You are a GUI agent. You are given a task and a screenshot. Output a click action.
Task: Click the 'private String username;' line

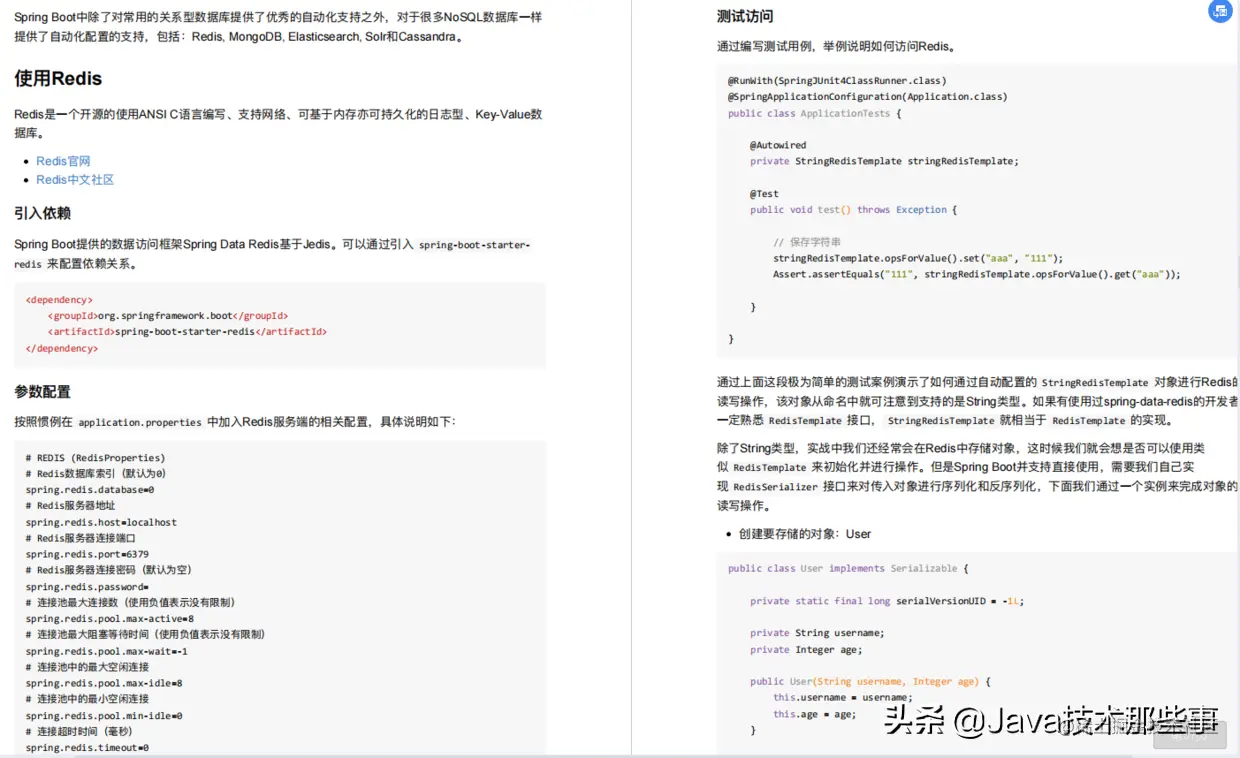coord(817,633)
